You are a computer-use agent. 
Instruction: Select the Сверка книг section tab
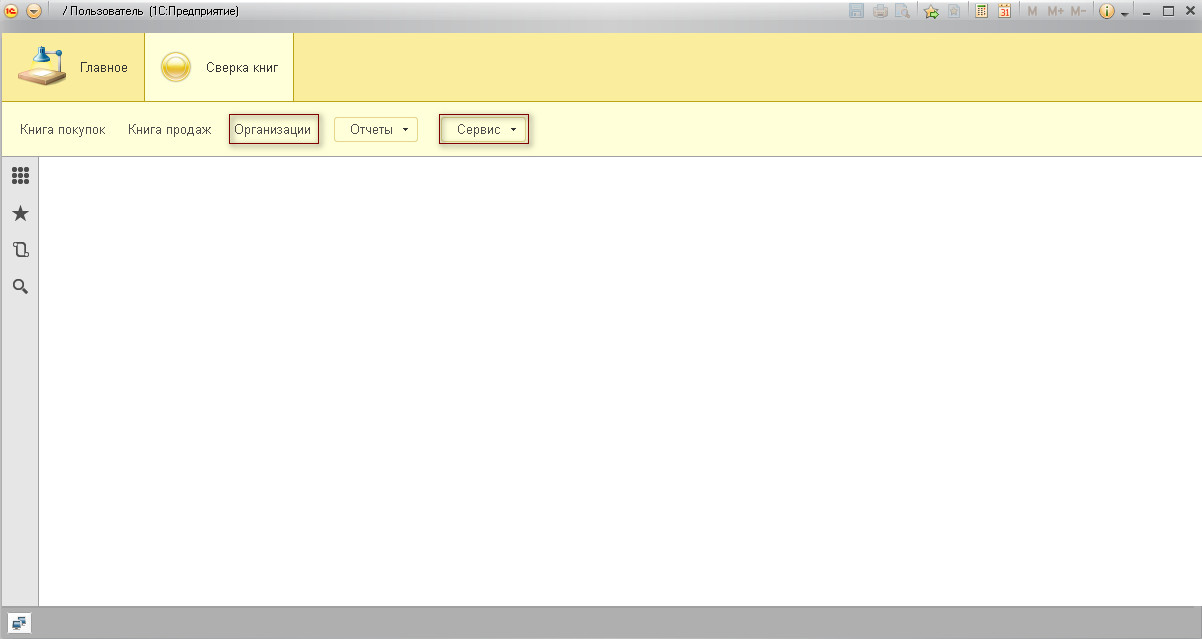[x=219, y=68]
